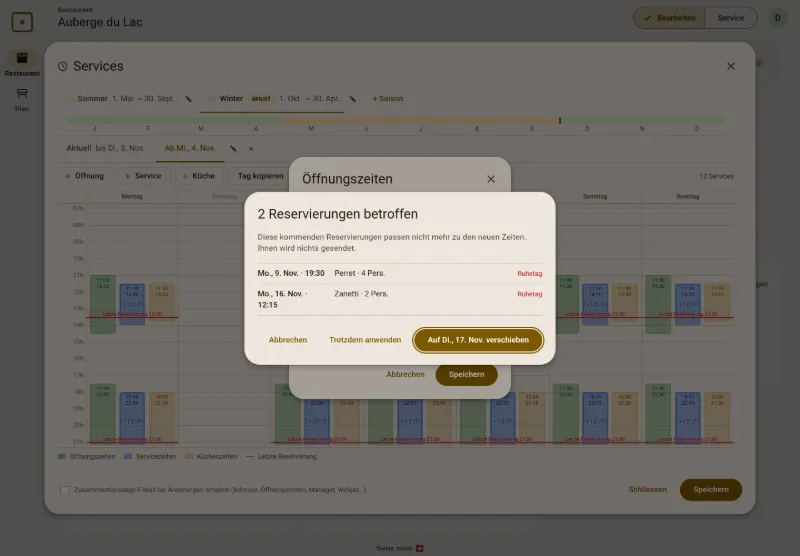Image resolution: width=800 pixels, height=556 pixels.
Task: Click Abbrechen in the Öffnungszeiten dialog
Action: click(405, 374)
